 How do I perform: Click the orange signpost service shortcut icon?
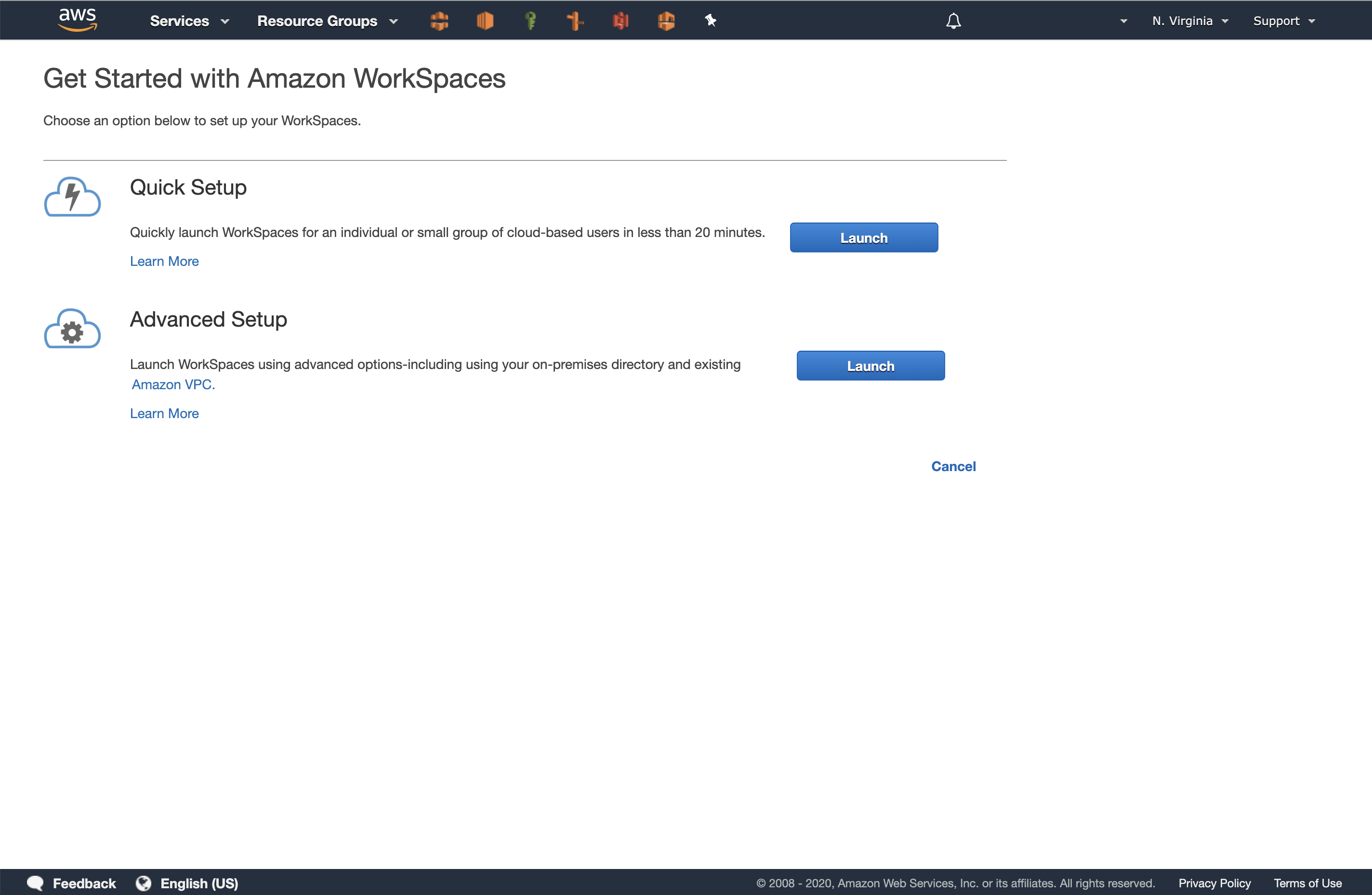tap(575, 21)
